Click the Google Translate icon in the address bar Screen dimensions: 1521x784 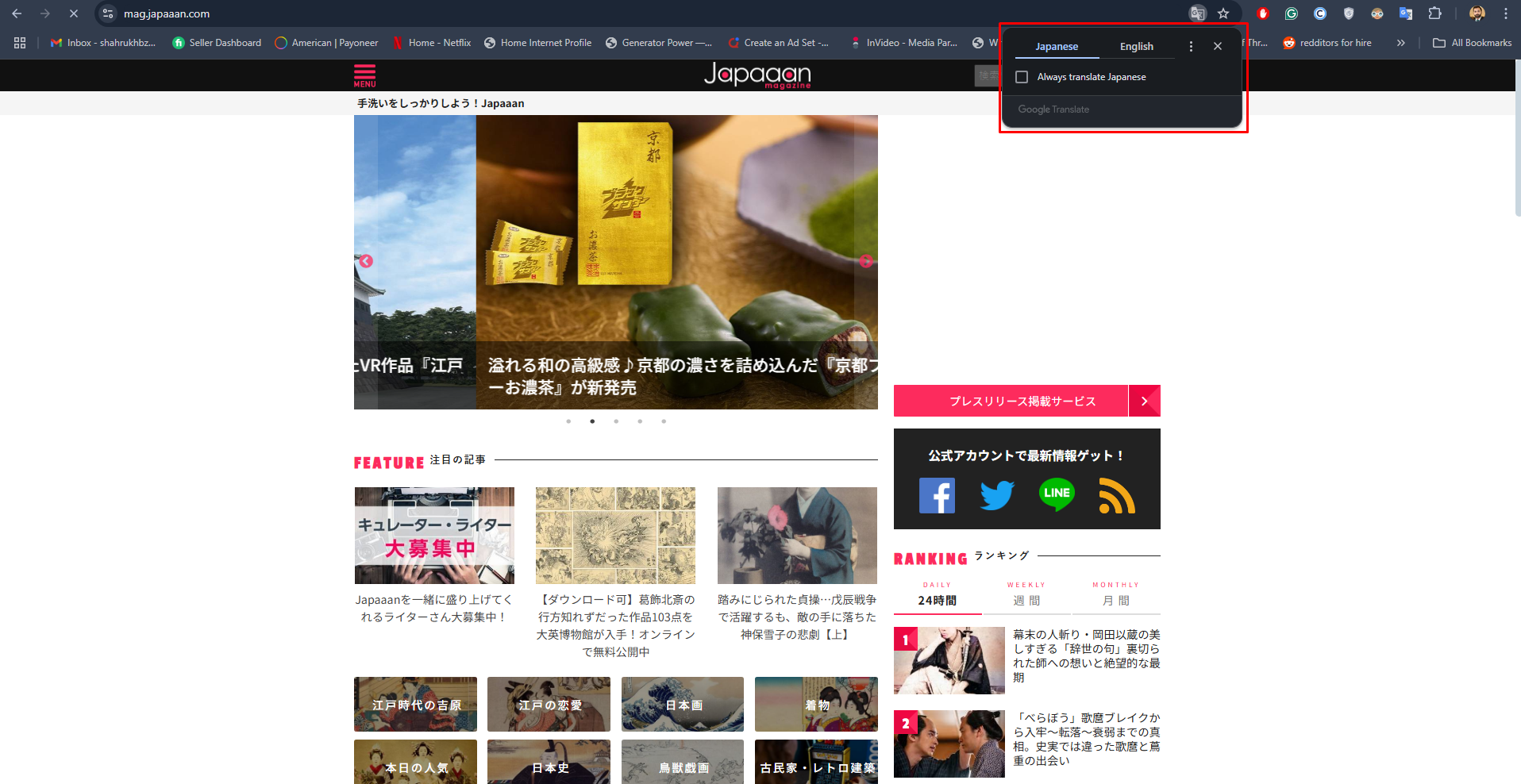(1197, 13)
